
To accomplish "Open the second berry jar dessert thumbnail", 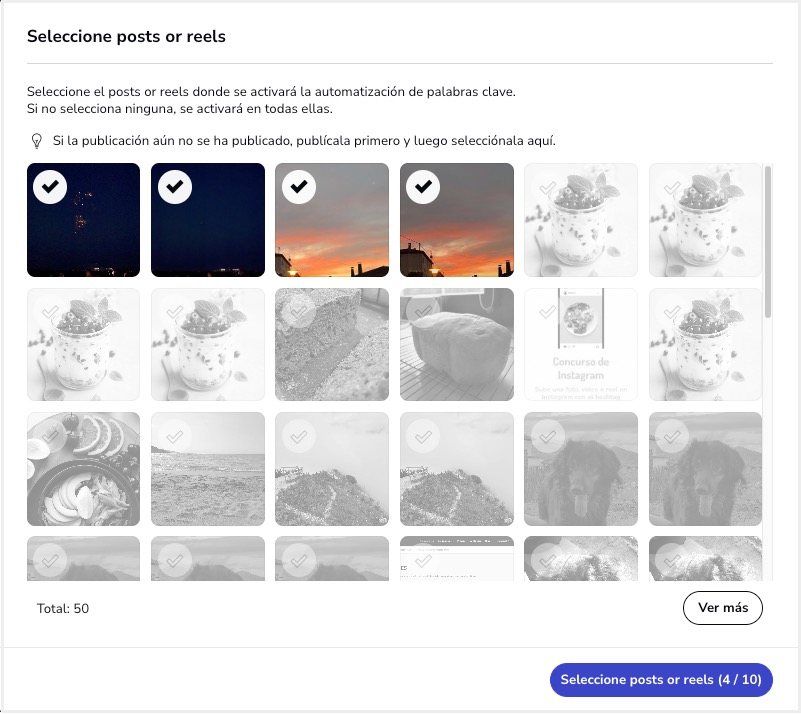I will click(x=705, y=220).
